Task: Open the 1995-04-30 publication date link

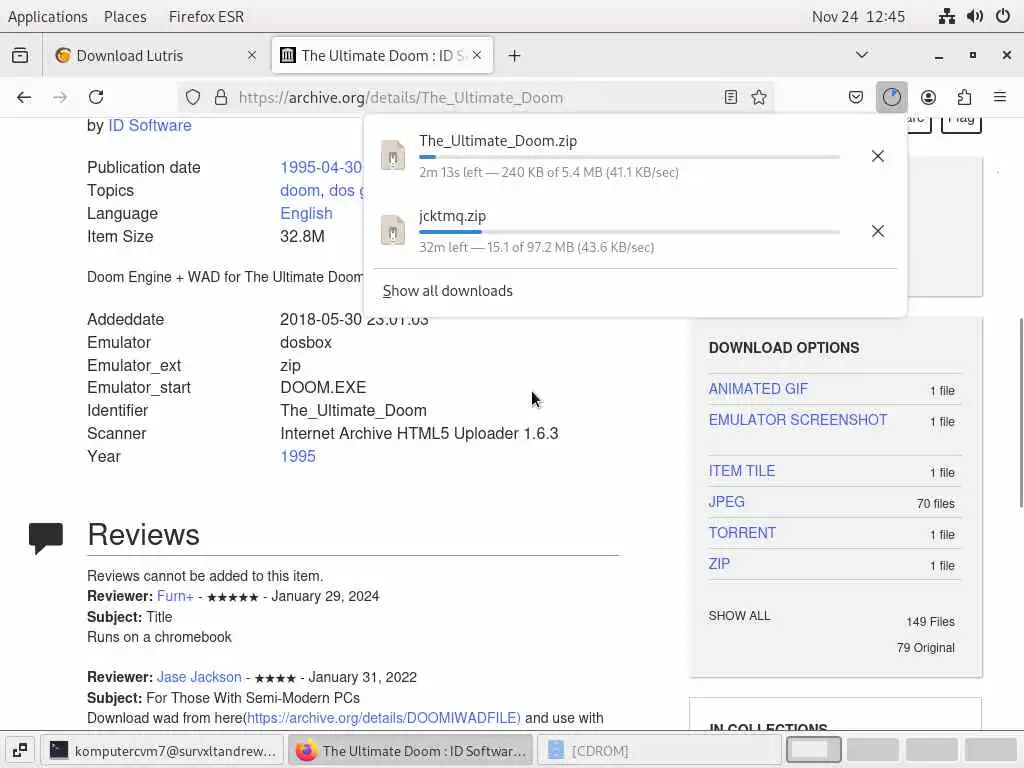Action: point(321,167)
